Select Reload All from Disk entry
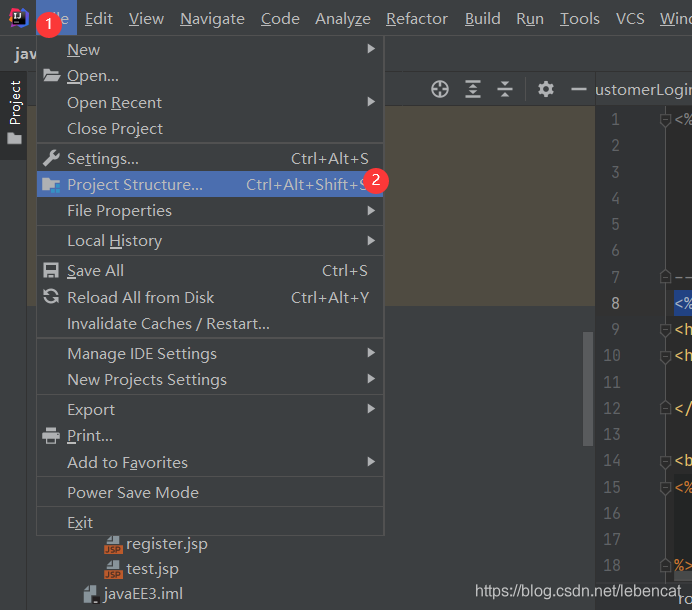 click(210, 297)
